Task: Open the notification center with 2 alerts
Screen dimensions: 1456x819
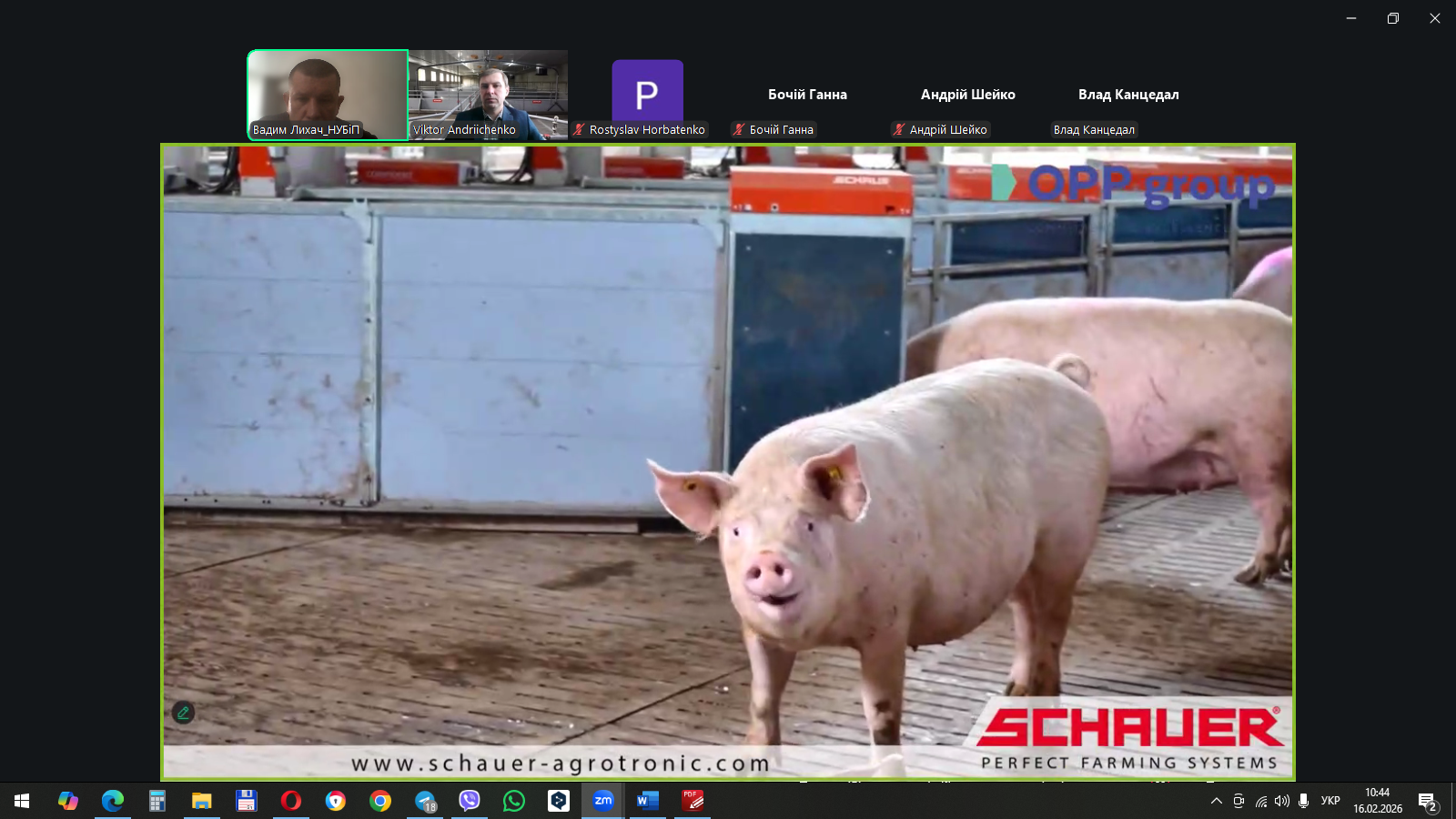Action: point(1429,801)
